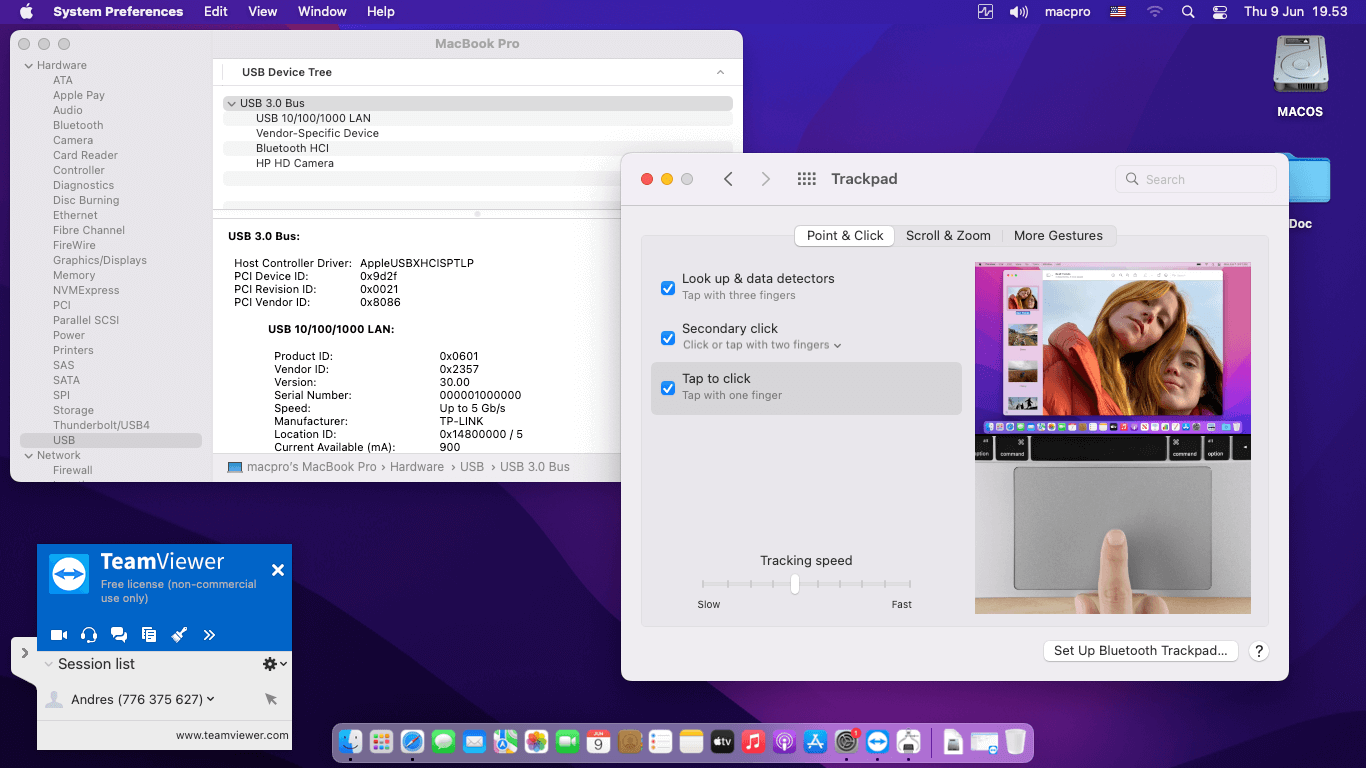Open Launchpad from the Dock
The width and height of the screenshot is (1366, 768).
(381, 741)
